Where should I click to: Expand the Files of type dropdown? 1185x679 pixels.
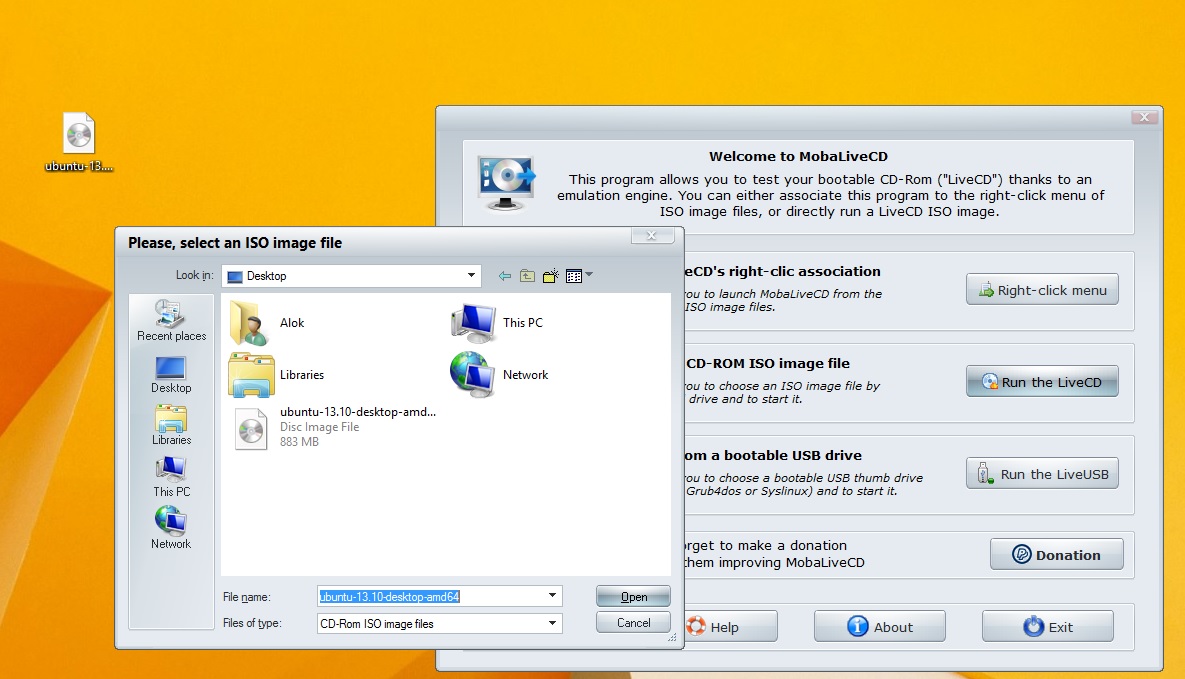(552, 623)
